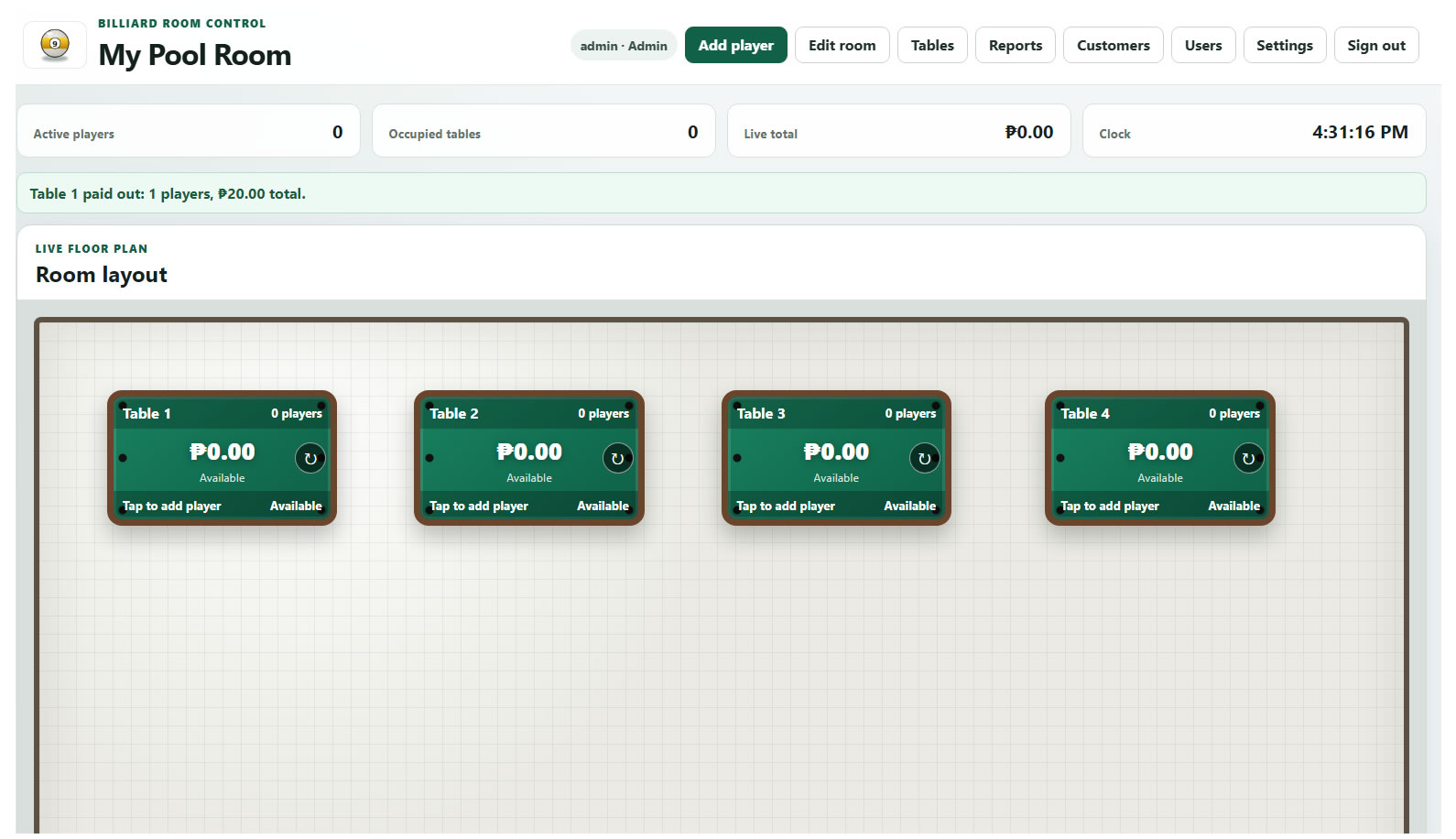Click the refresh icon on Table 1

point(310,458)
